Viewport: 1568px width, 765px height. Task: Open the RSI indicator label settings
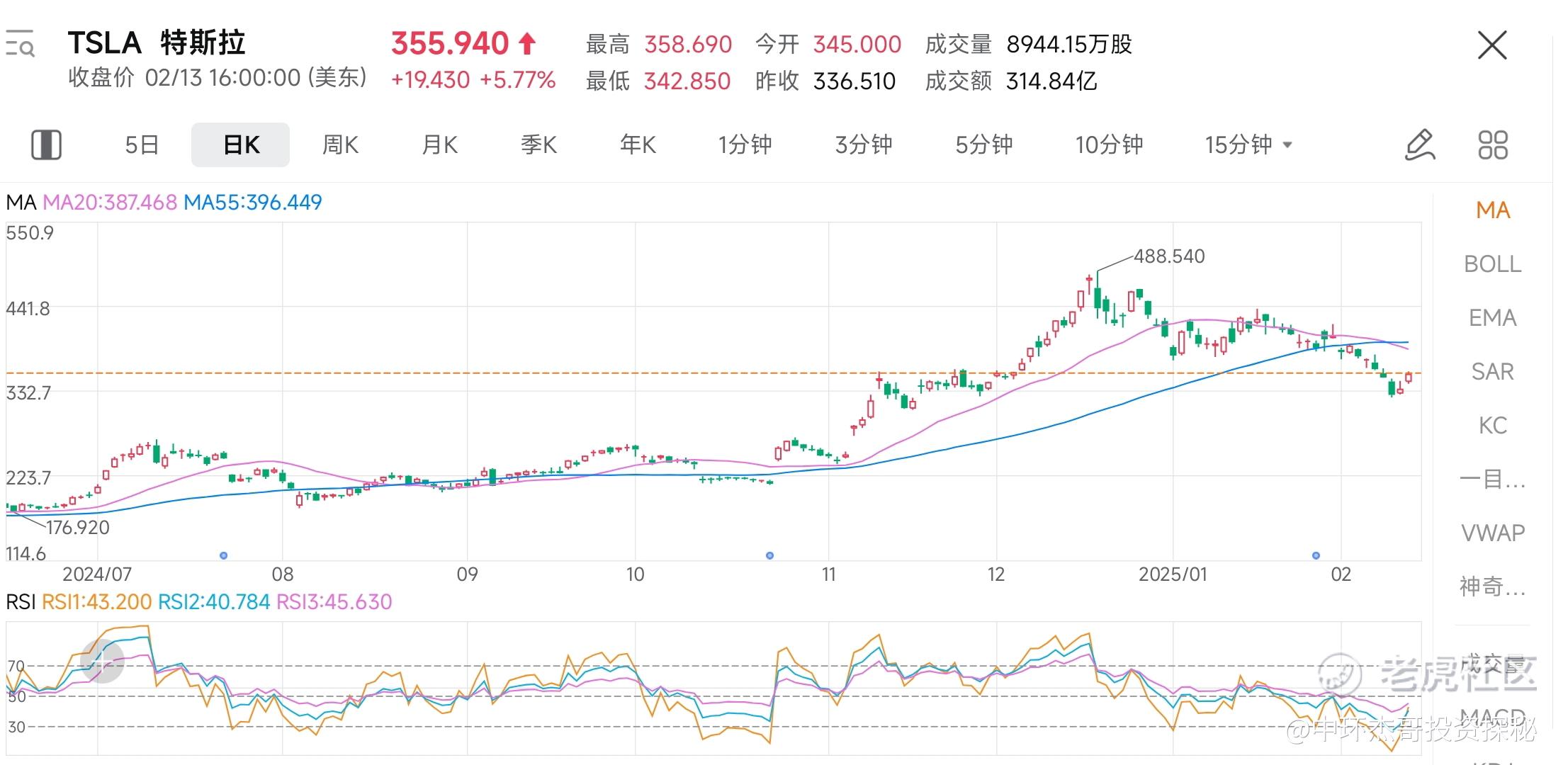click(20, 602)
